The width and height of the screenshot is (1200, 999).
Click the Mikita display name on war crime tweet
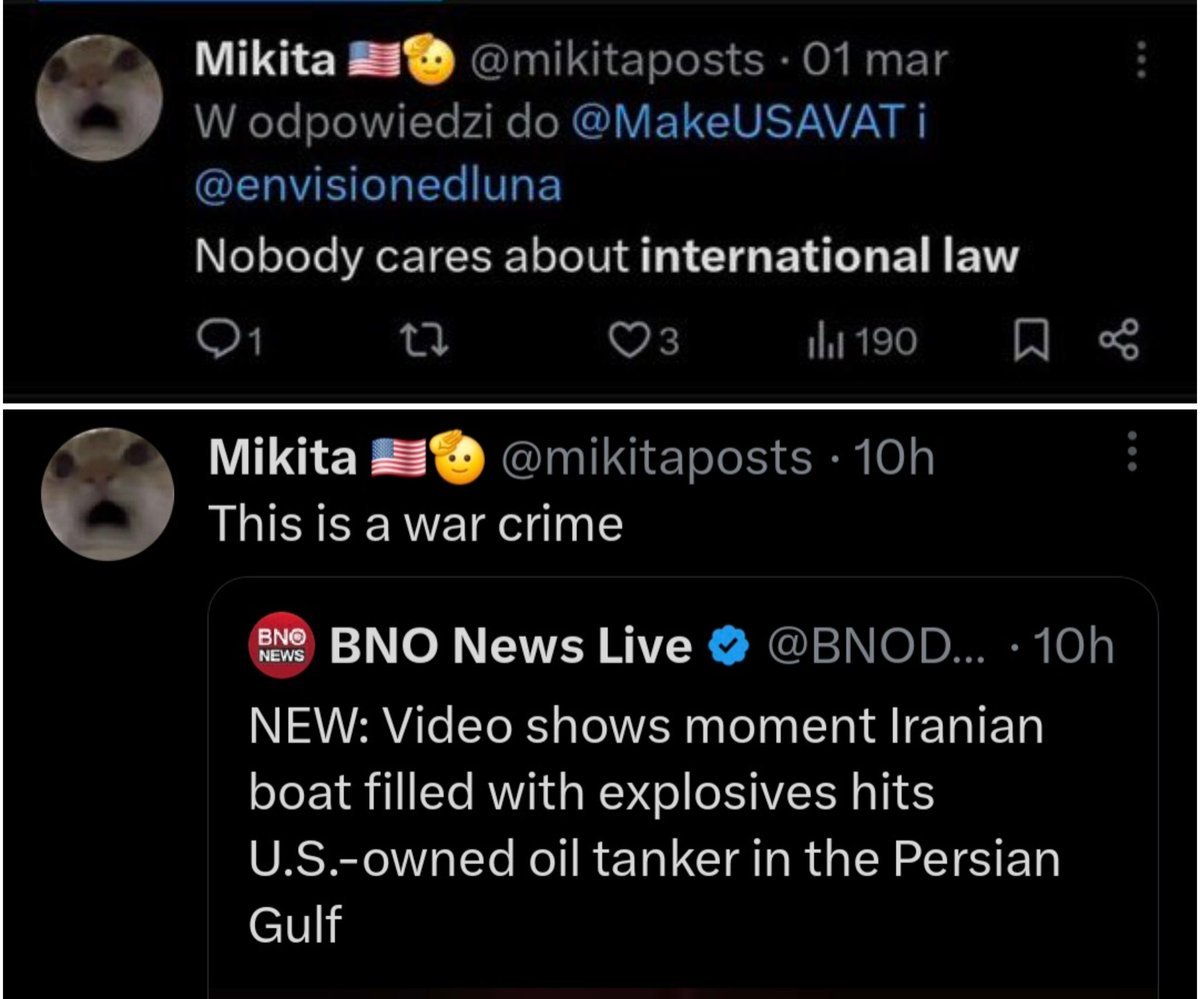click(283, 457)
